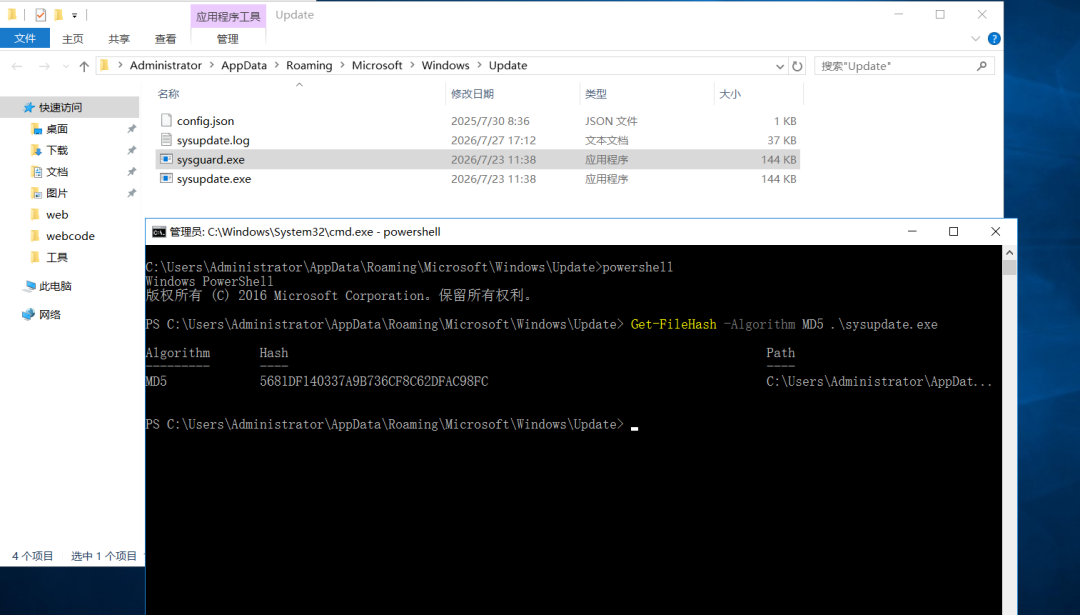
Task: Focus the 搜索"Update" search box
Action: tap(895, 66)
